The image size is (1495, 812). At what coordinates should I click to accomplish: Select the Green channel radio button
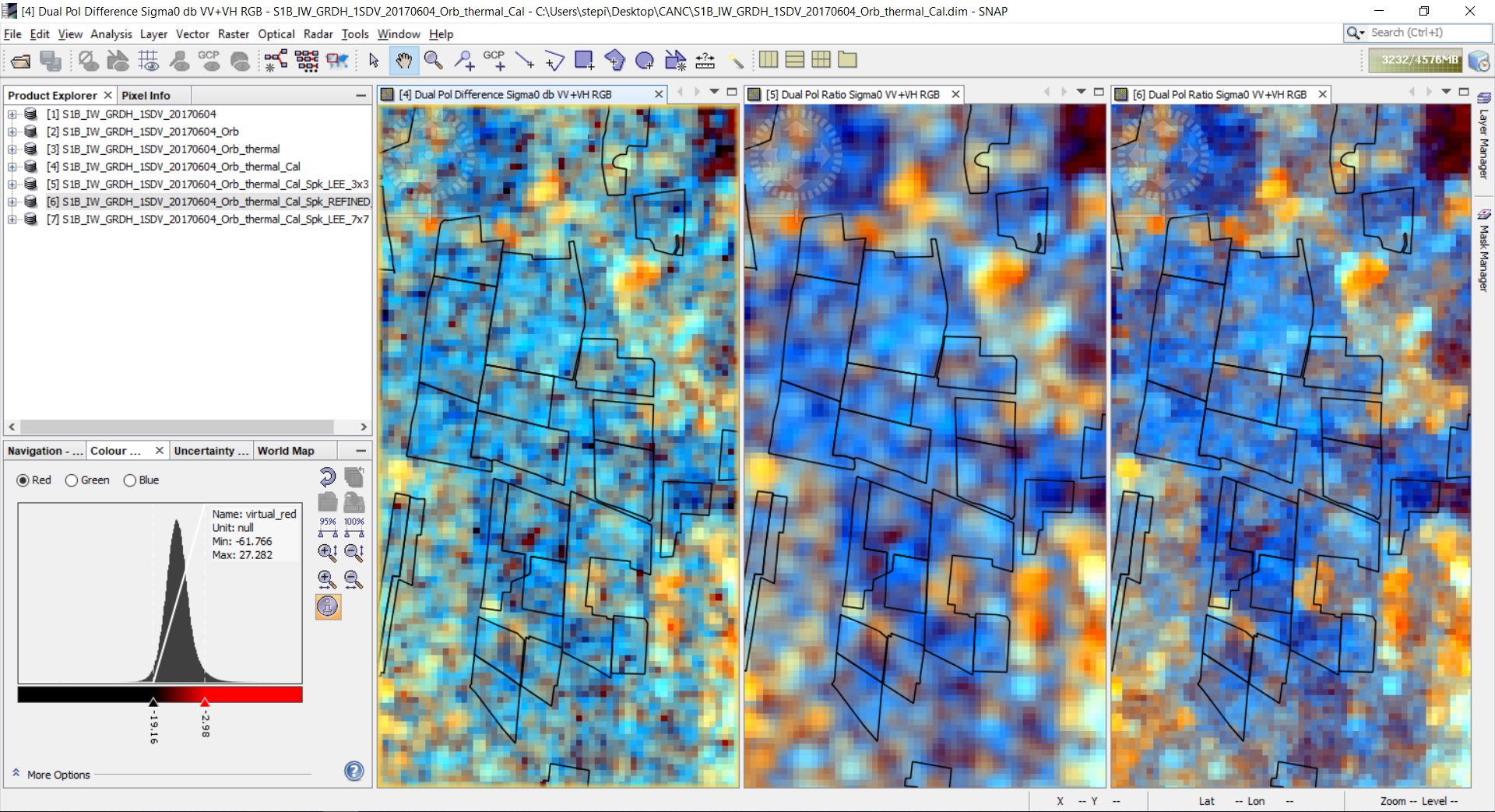[72, 480]
